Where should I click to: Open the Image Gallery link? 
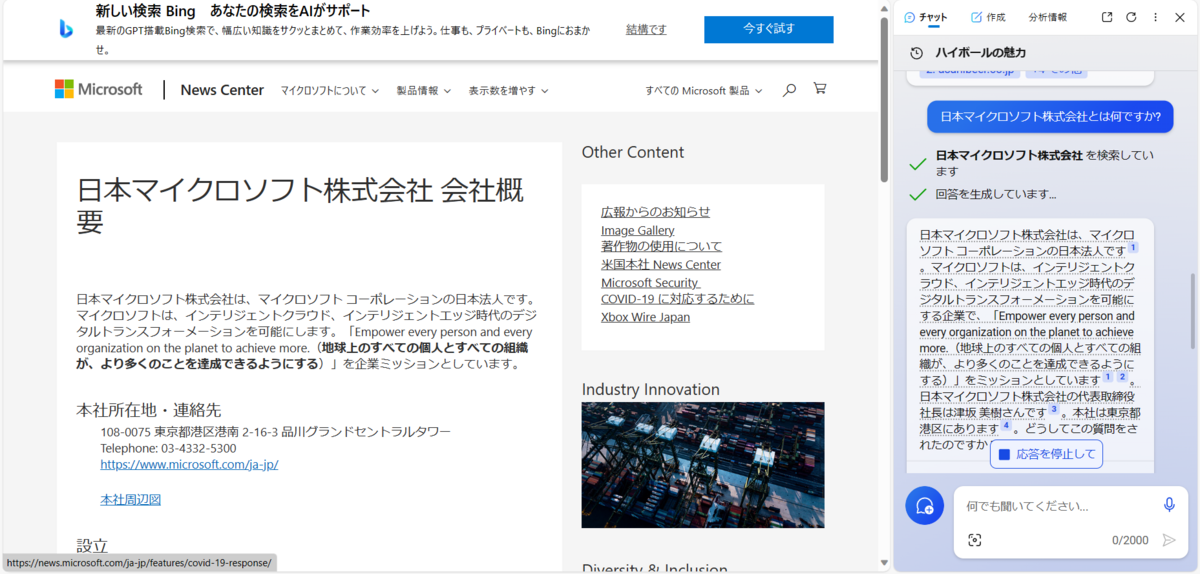coord(637,230)
